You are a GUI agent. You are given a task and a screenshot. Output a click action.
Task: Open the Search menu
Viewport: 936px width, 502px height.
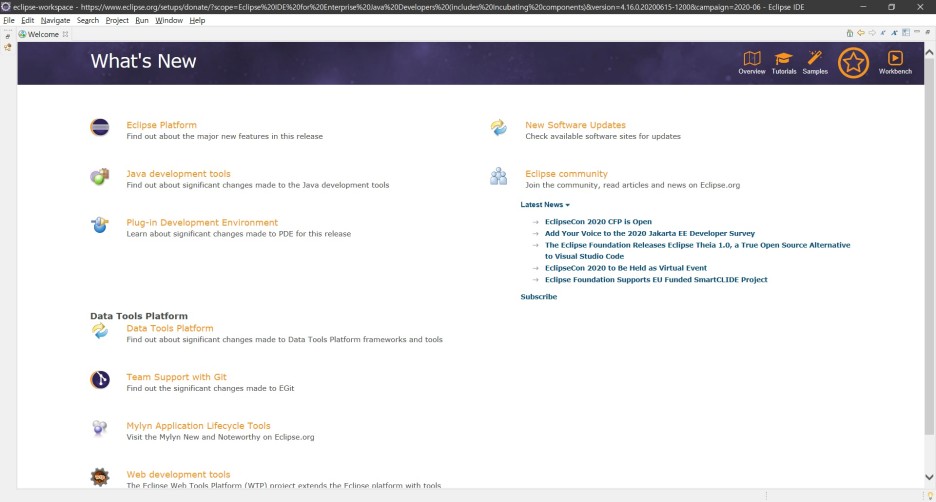pos(88,20)
